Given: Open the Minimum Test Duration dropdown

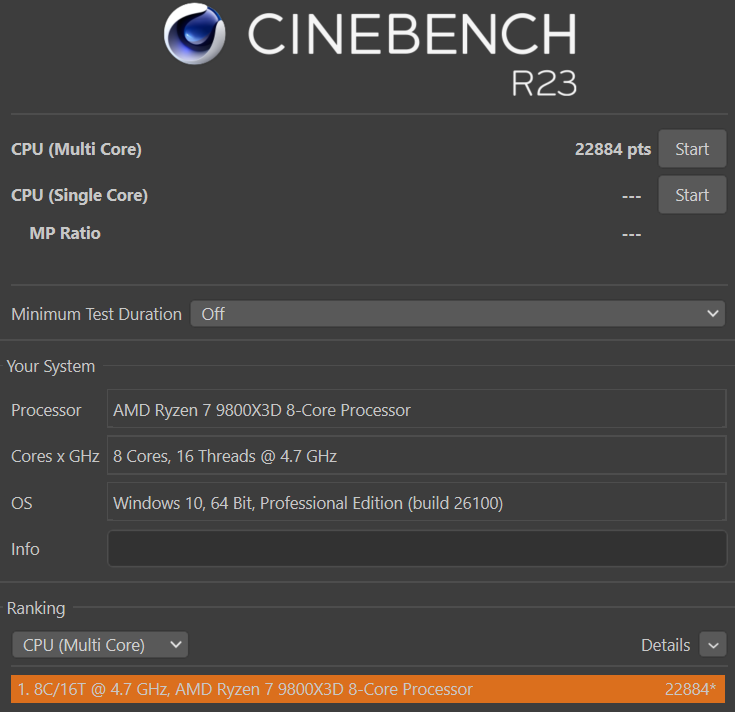Looking at the screenshot, I should (x=458, y=314).
